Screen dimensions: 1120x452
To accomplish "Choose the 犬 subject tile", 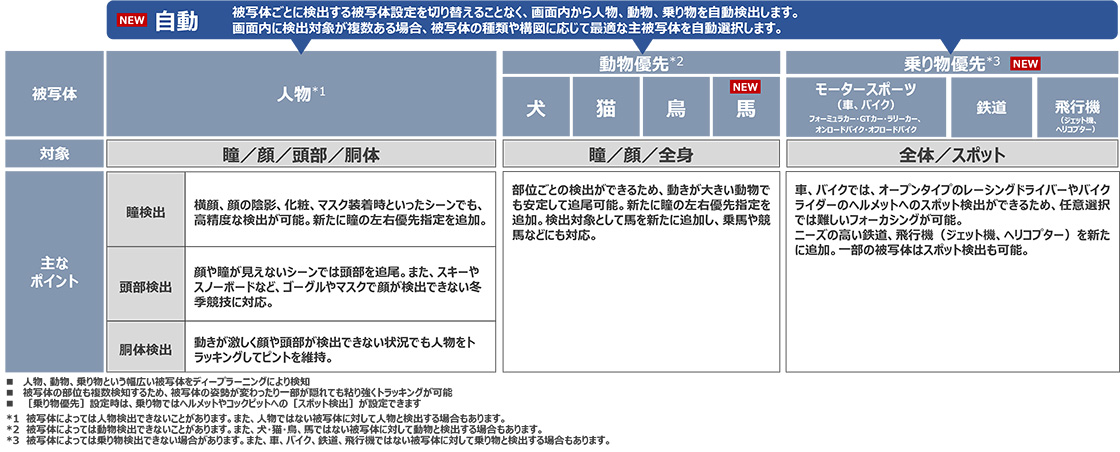I will tap(536, 108).
